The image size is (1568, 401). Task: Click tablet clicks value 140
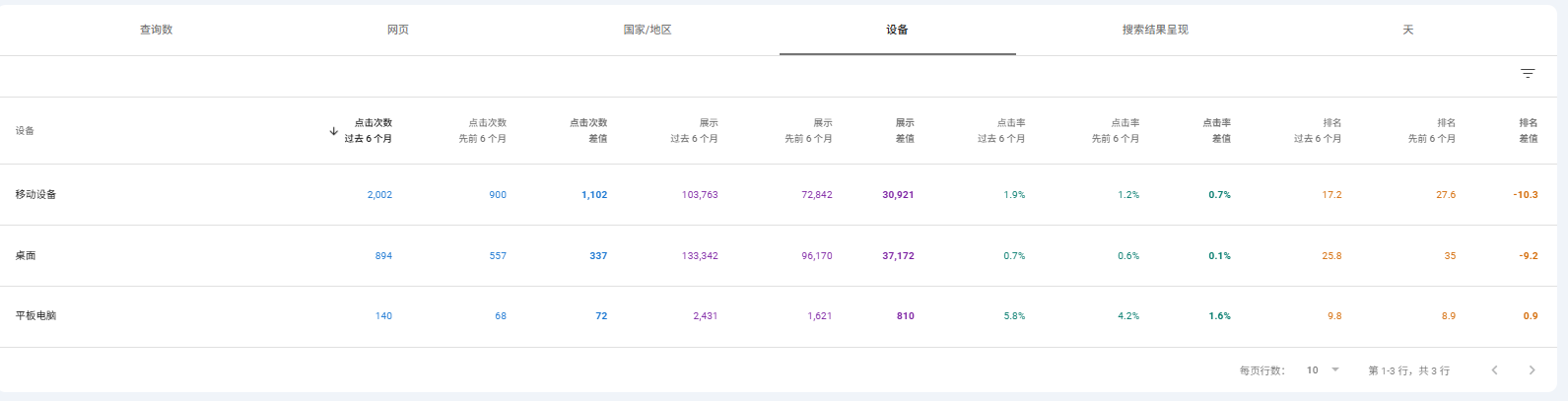[x=383, y=316]
